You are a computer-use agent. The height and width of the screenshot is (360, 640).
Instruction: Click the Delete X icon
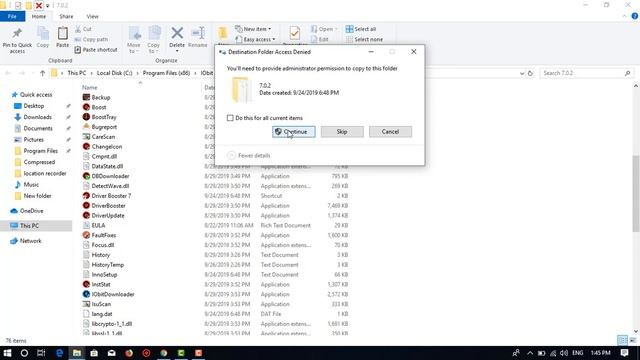click(177, 33)
